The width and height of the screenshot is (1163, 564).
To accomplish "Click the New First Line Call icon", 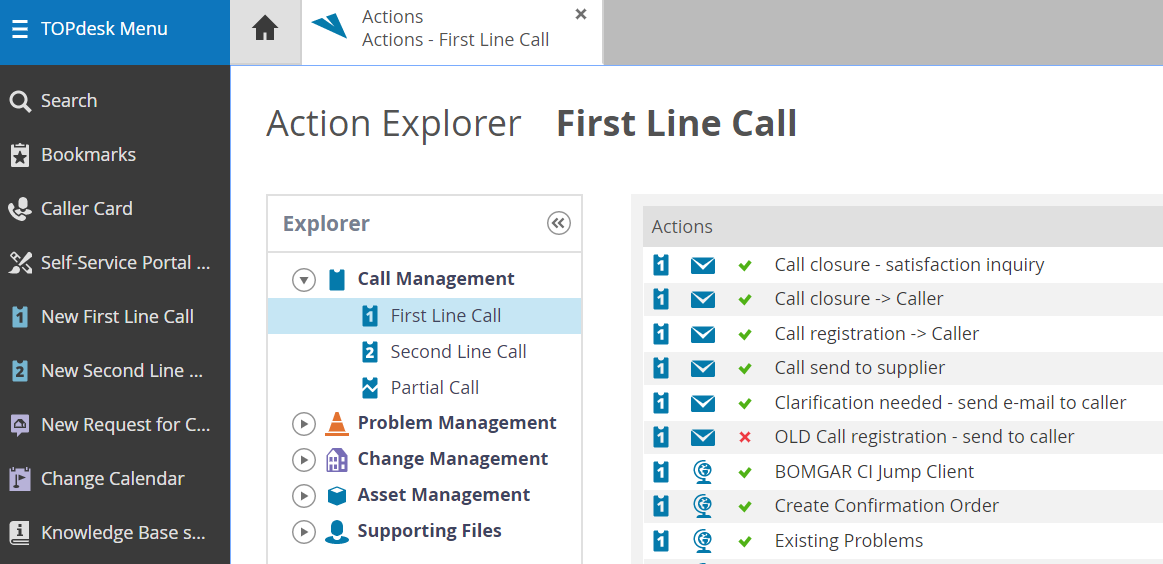I will 20,317.
